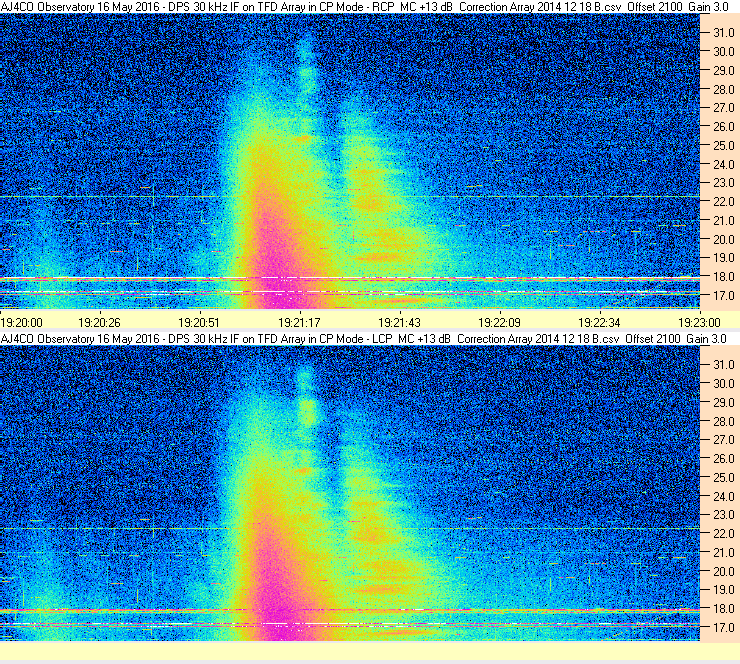Click the 19:20:26 time label
Viewport: 740px width, 664px height.
99,323
